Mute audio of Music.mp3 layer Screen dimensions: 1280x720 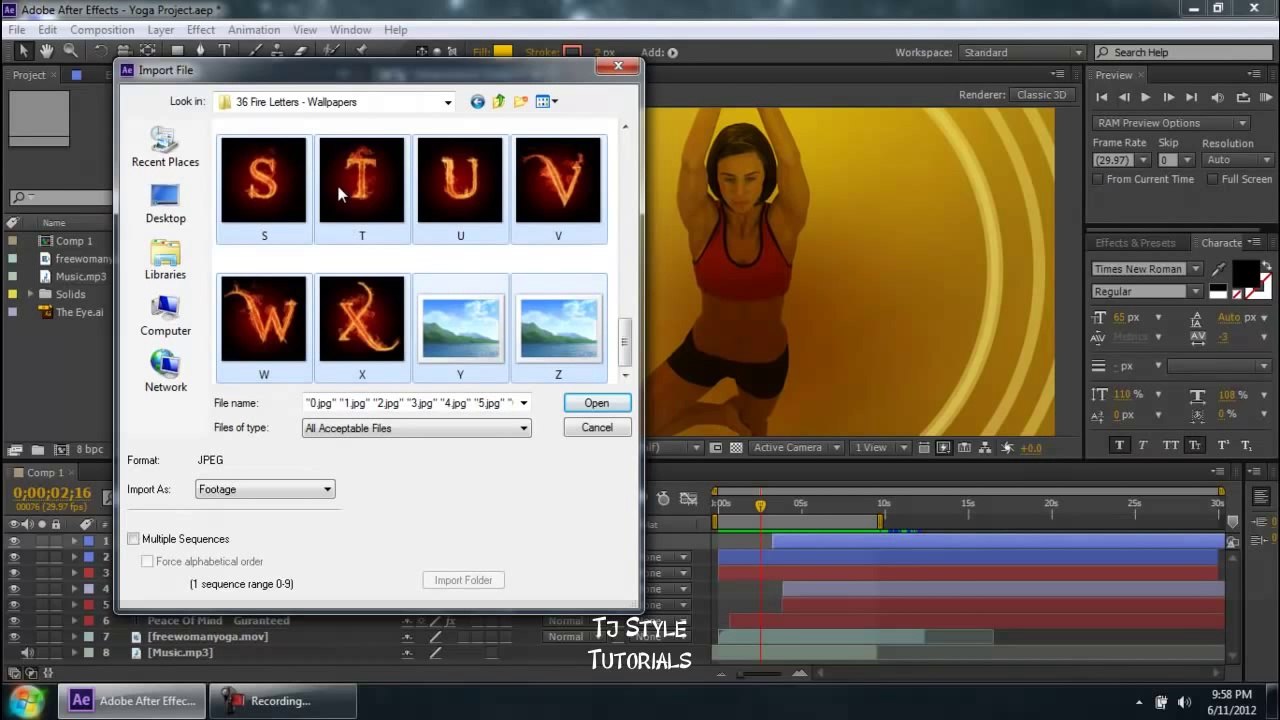pos(26,653)
